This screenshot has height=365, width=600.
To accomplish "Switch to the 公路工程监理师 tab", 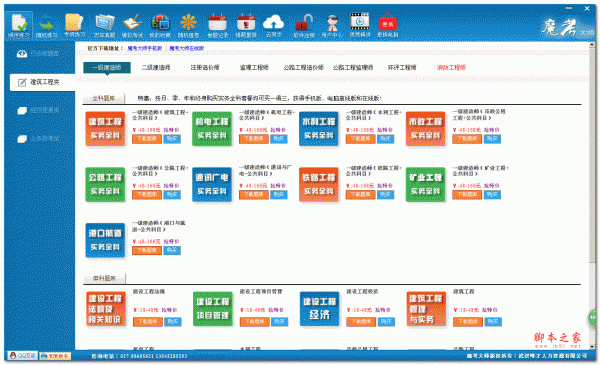I will pyautogui.click(x=353, y=67).
